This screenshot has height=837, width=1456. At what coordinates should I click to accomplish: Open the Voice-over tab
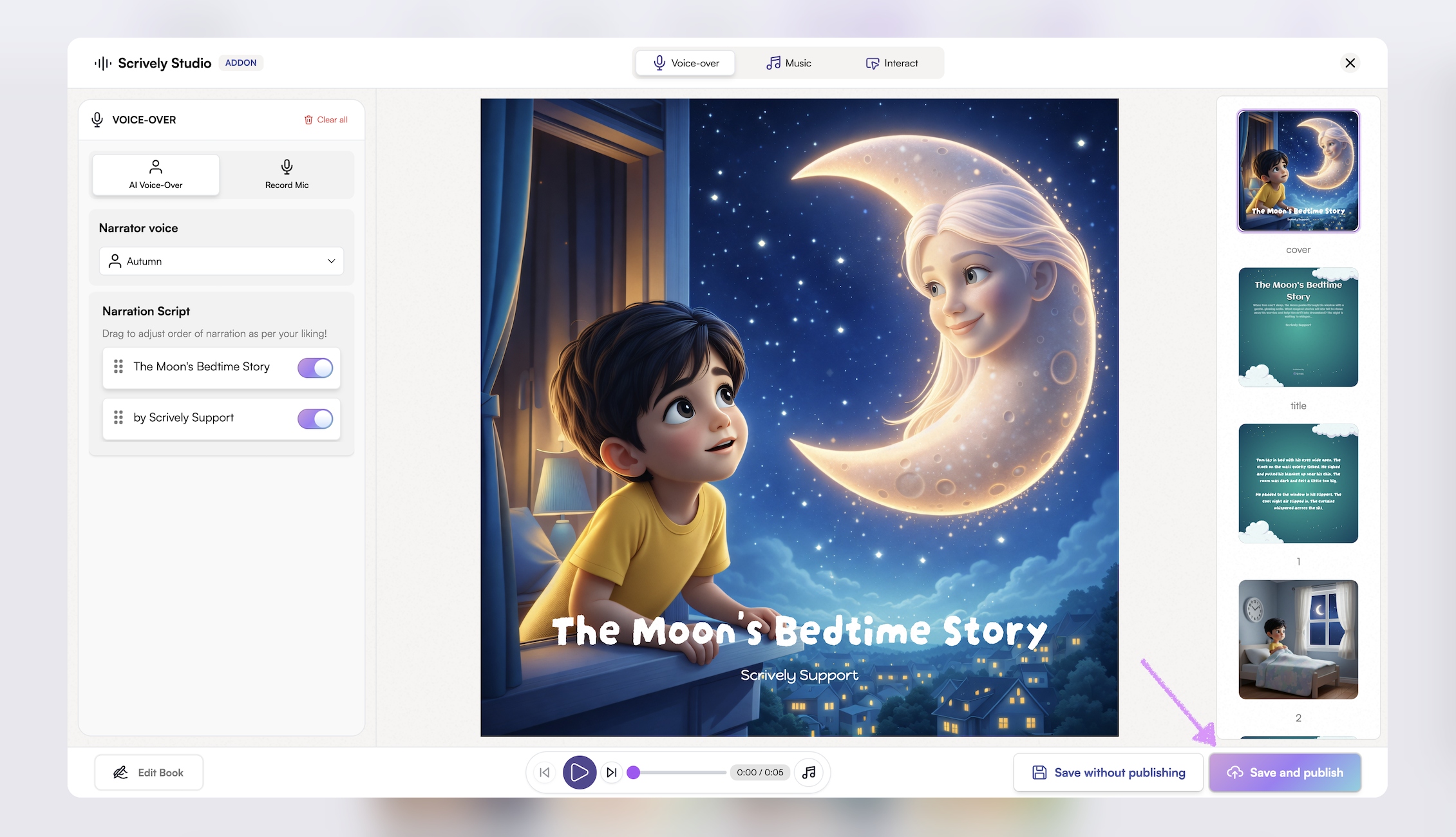click(x=686, y=63)
